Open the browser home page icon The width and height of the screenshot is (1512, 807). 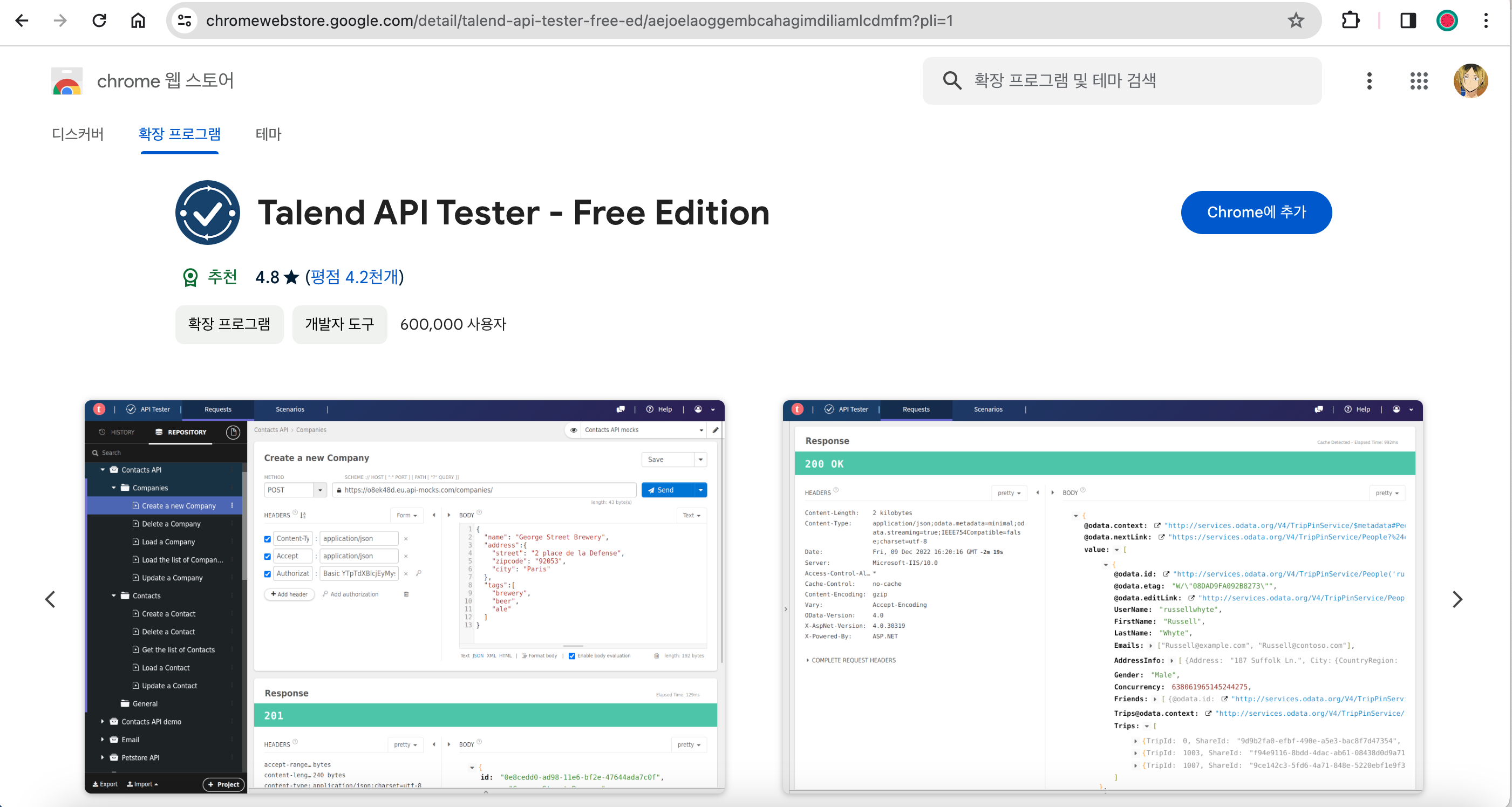coord(138,20)
